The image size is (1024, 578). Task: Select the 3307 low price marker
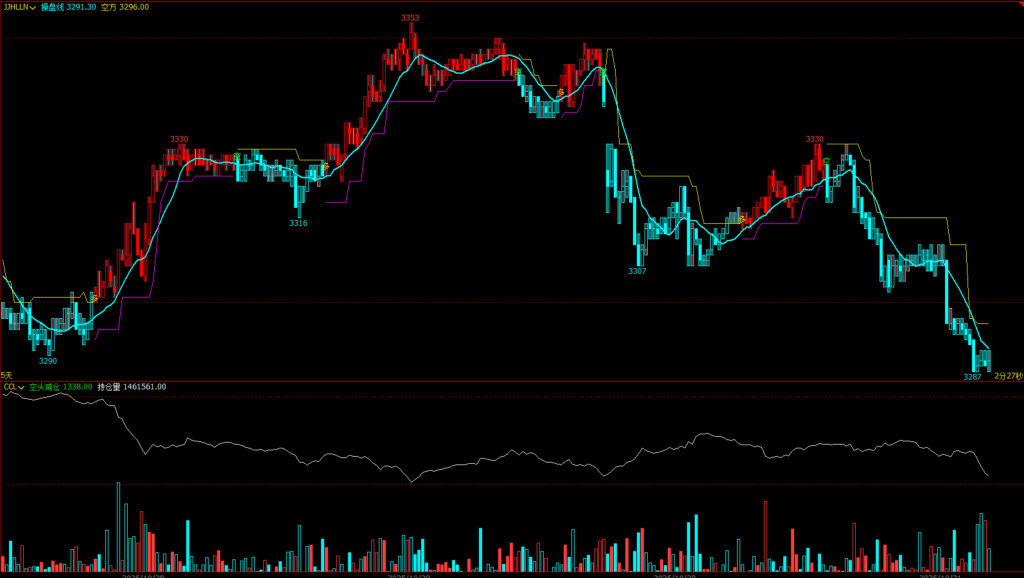click(637, 271)
